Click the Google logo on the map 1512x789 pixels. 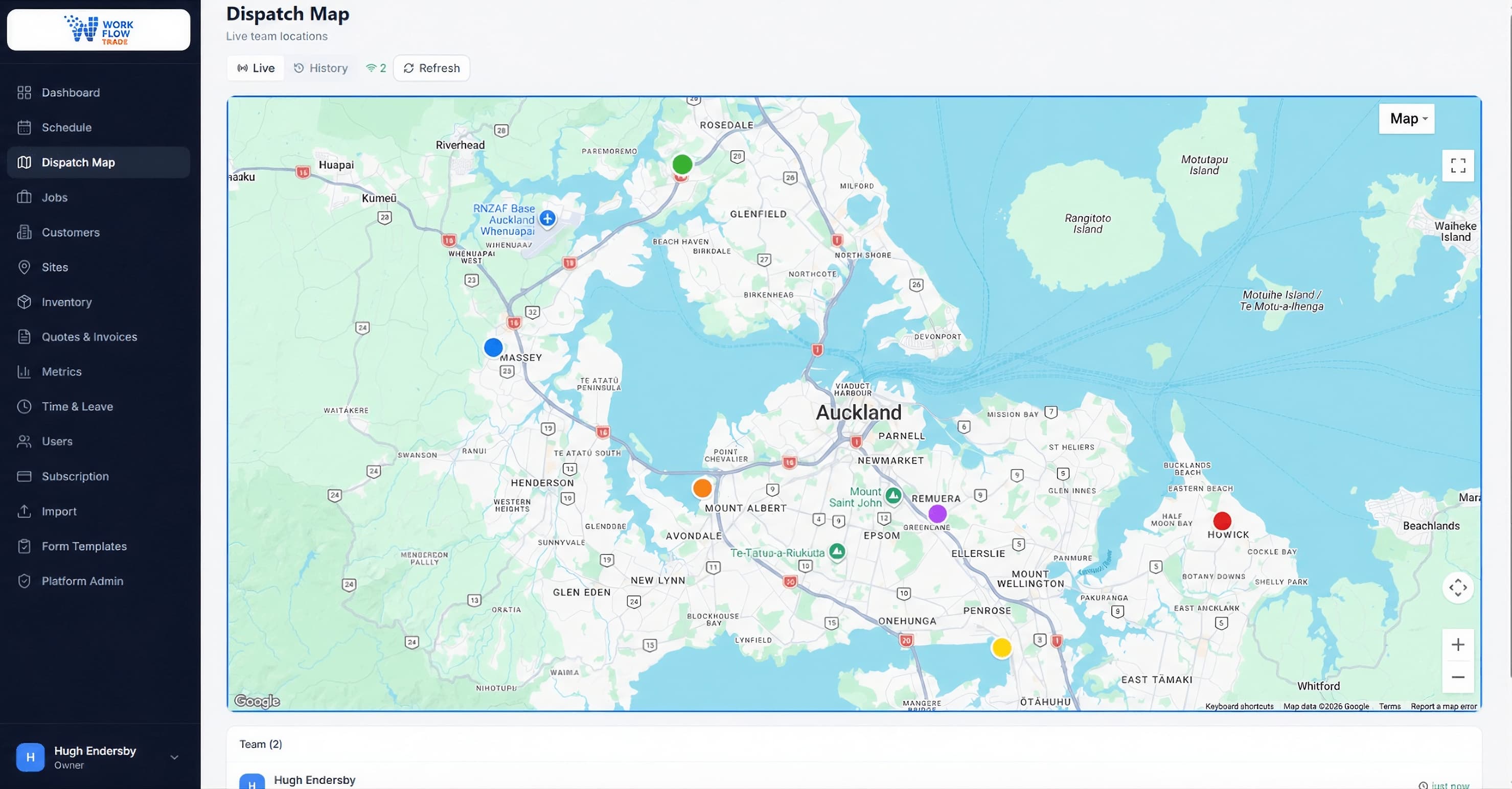(x=257, y=701)
